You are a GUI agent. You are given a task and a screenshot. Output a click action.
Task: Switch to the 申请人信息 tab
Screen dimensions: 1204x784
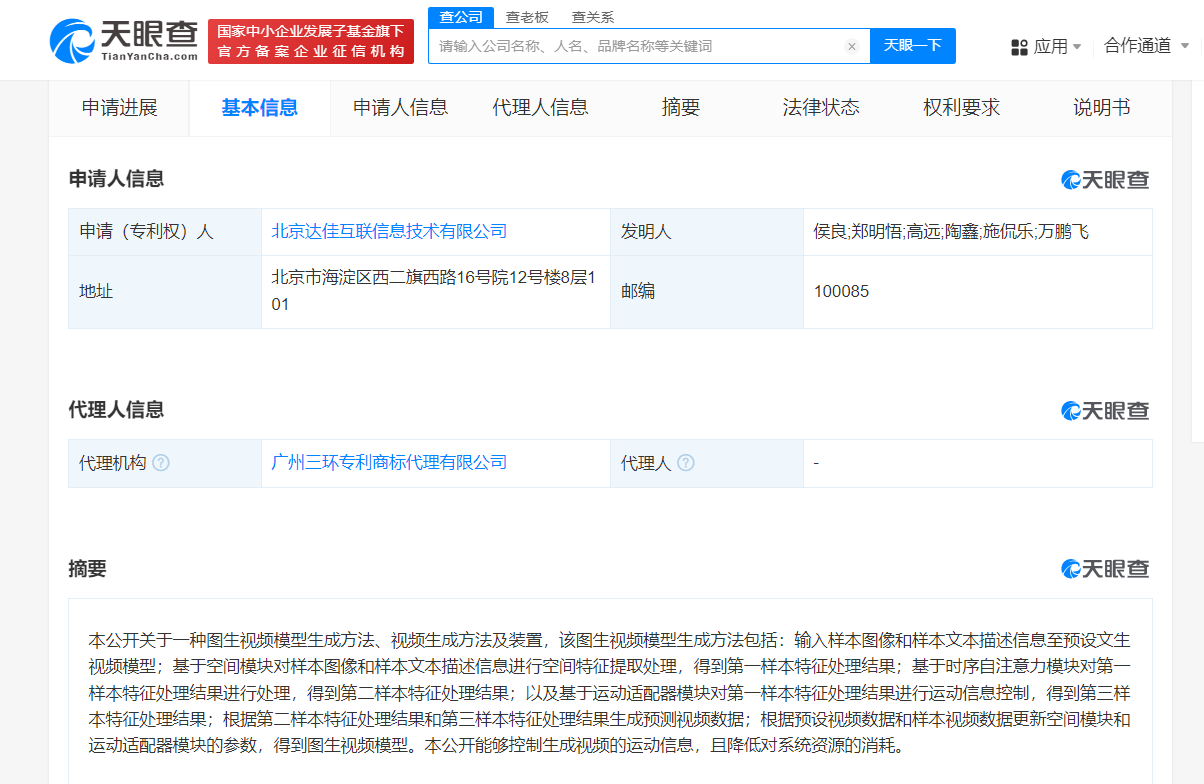[401, 108]
